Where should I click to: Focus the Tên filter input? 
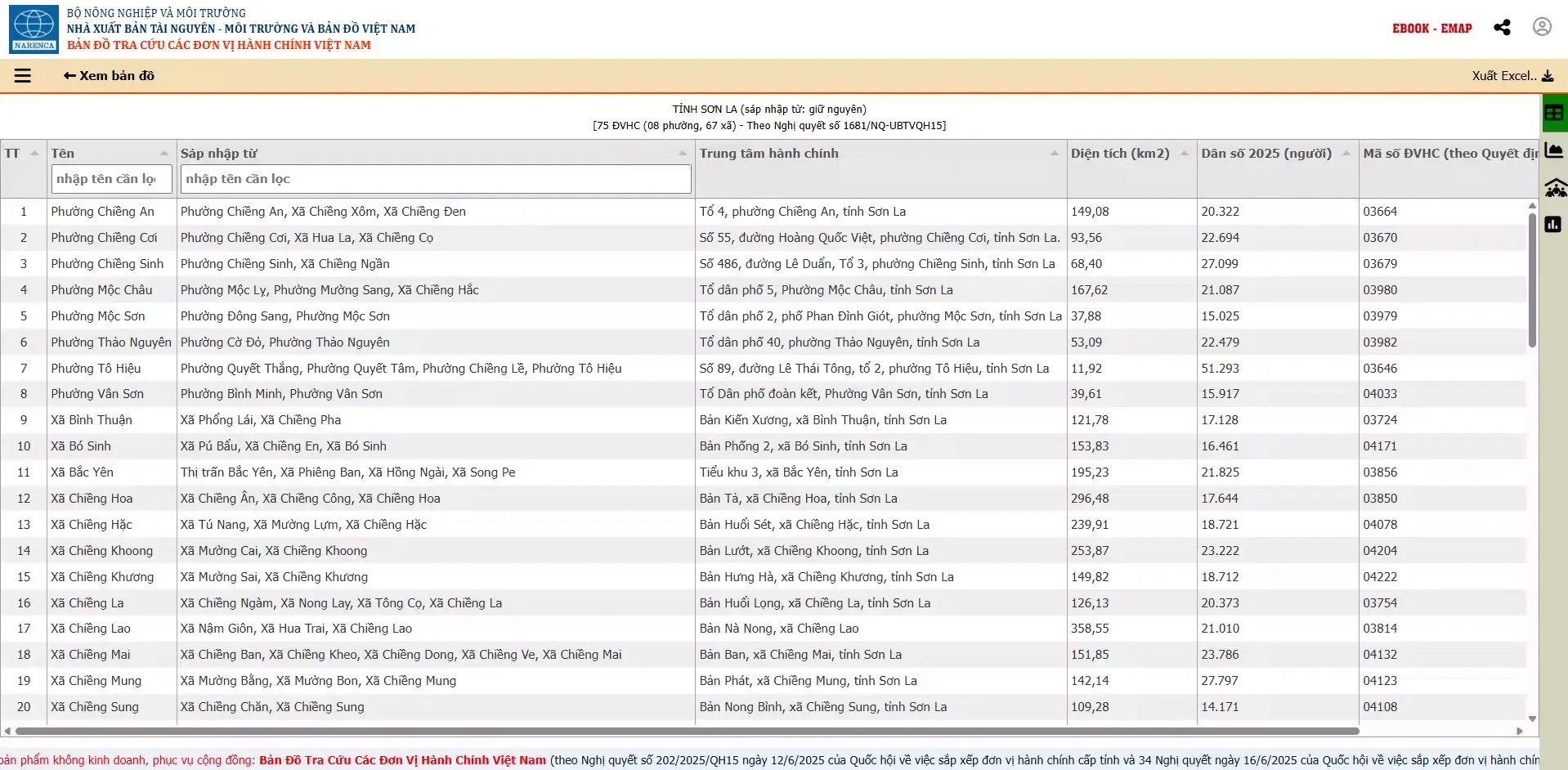pos(111,179)
